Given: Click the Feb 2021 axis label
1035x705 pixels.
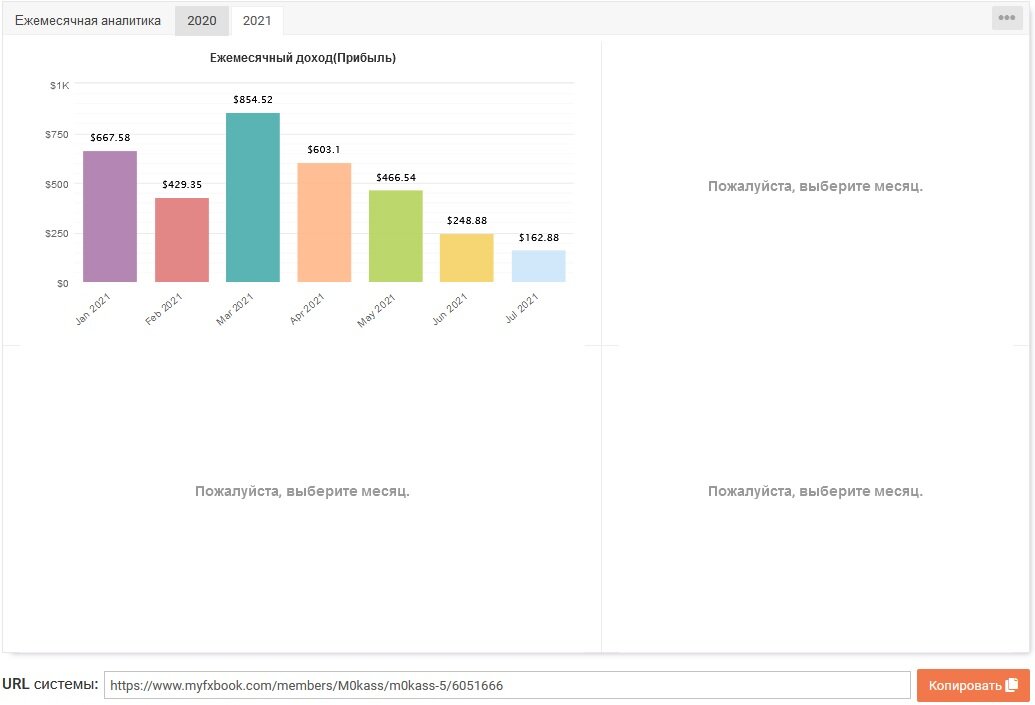Looking at the screenshot, I should tap(164, 309).
